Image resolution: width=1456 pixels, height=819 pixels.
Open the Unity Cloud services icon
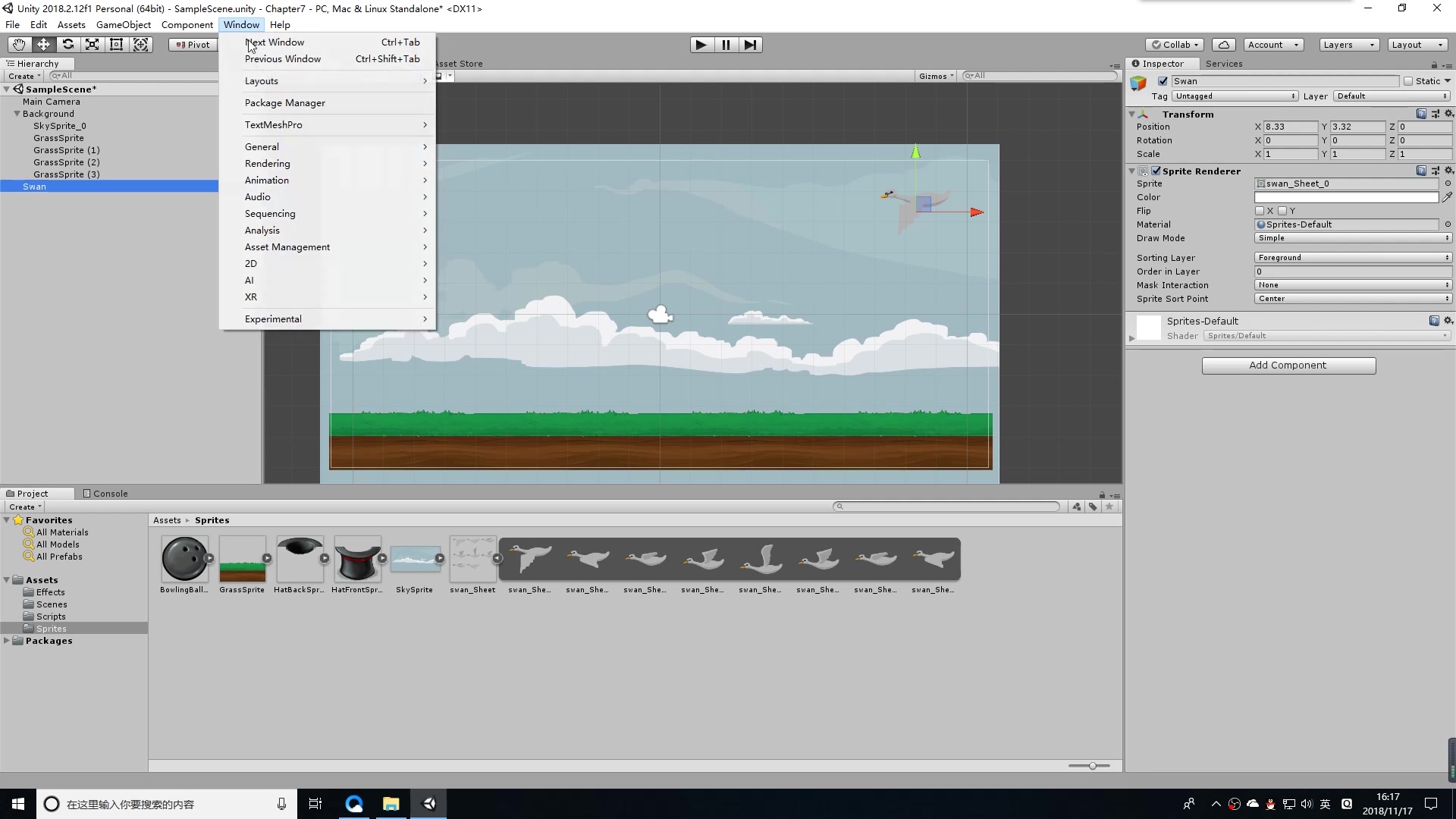click(1224, 44)
